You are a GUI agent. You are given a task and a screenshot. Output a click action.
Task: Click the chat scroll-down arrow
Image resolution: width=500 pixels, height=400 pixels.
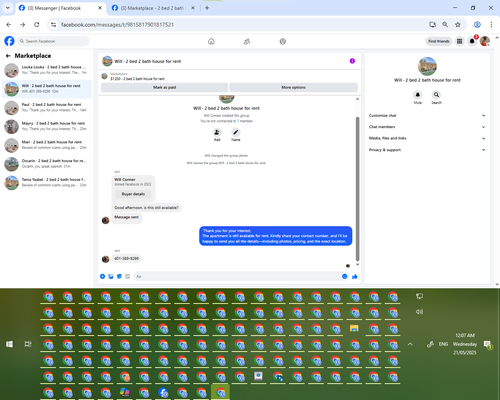(357, 264)
